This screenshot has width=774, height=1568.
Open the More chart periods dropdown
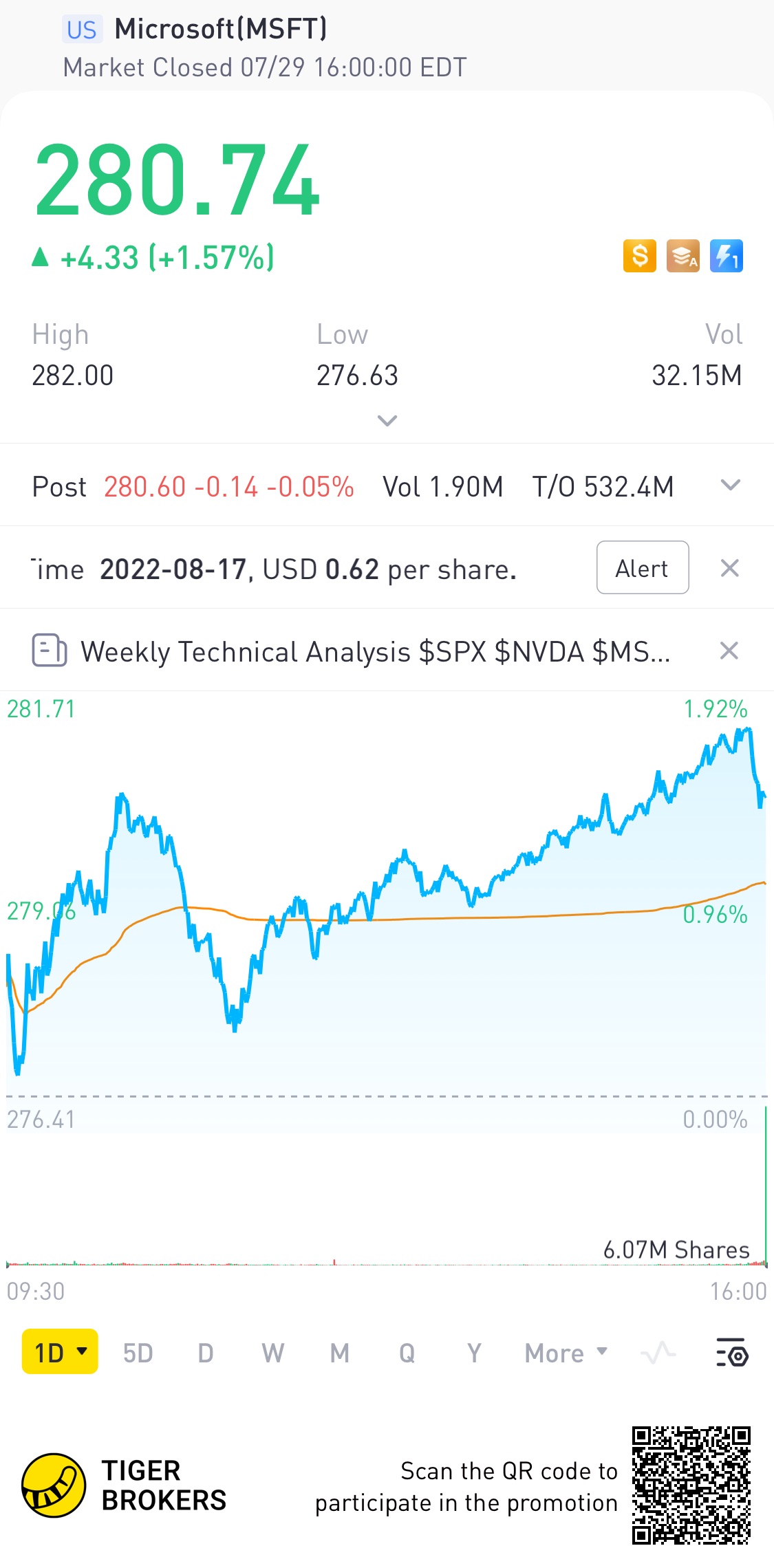coord(566,1353)
